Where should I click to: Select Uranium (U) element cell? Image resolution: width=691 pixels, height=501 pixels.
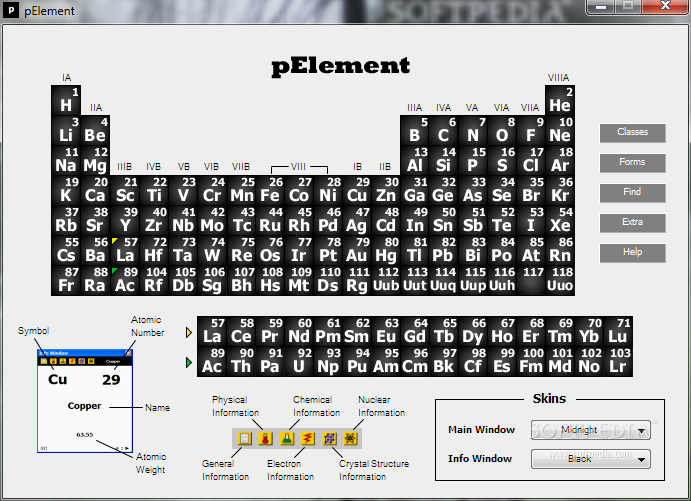[299, 361]
